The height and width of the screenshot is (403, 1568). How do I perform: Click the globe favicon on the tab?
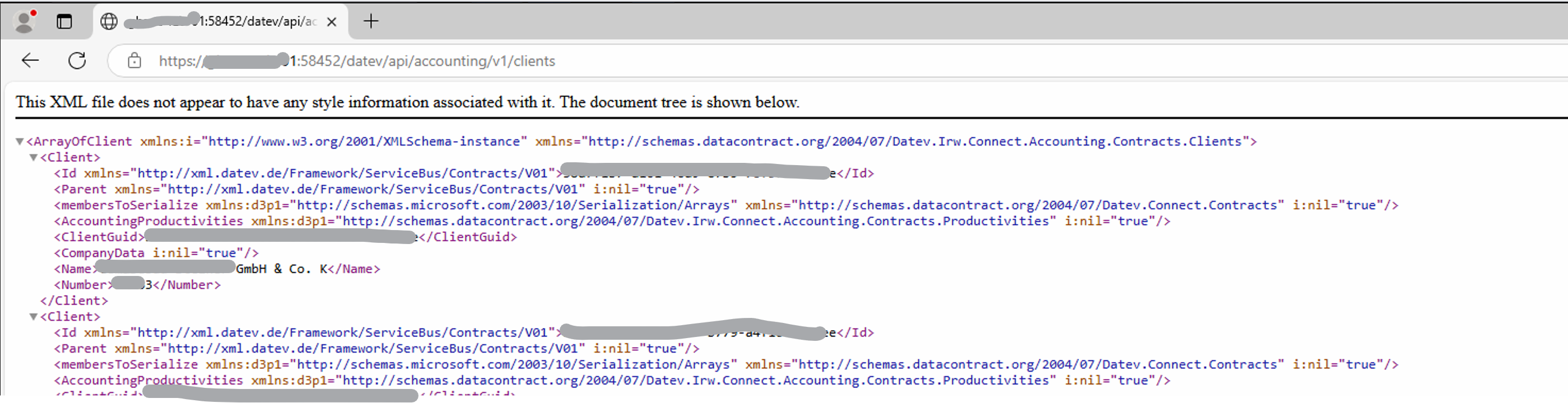tap(109, 21)
